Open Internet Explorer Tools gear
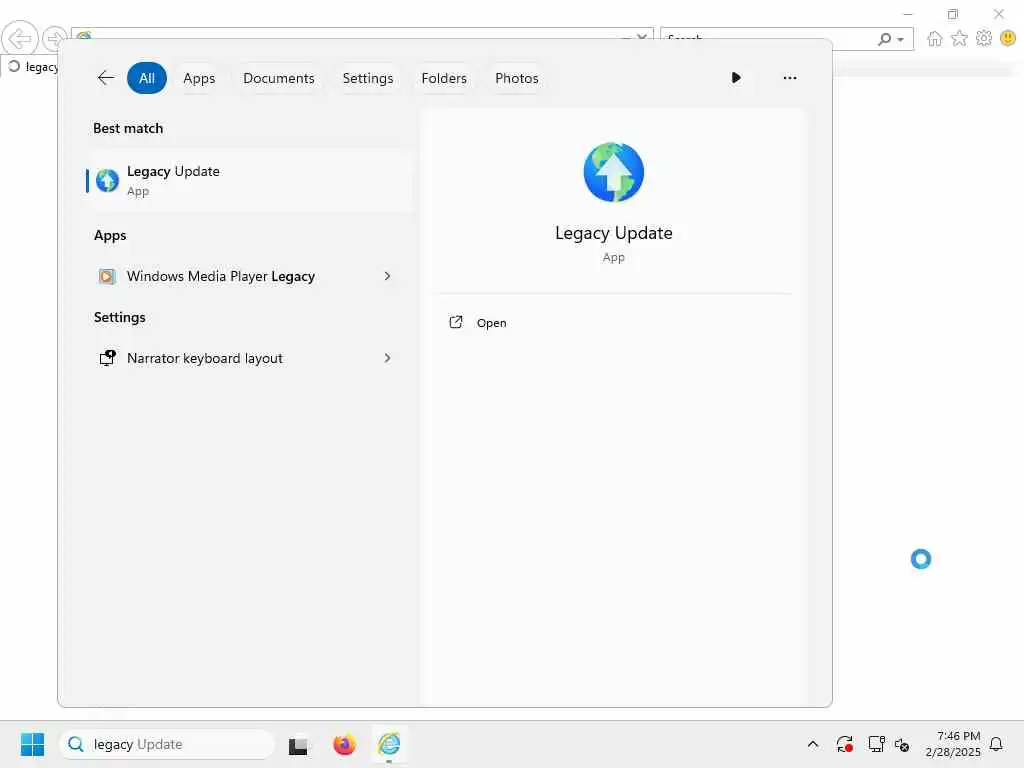Screen dimensions: 1024x768 984,39
